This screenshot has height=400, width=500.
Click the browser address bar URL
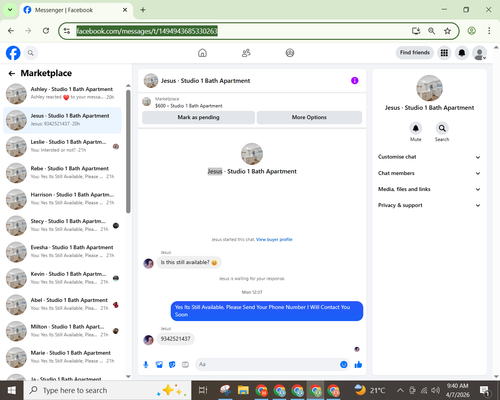[x=147, y=31]
